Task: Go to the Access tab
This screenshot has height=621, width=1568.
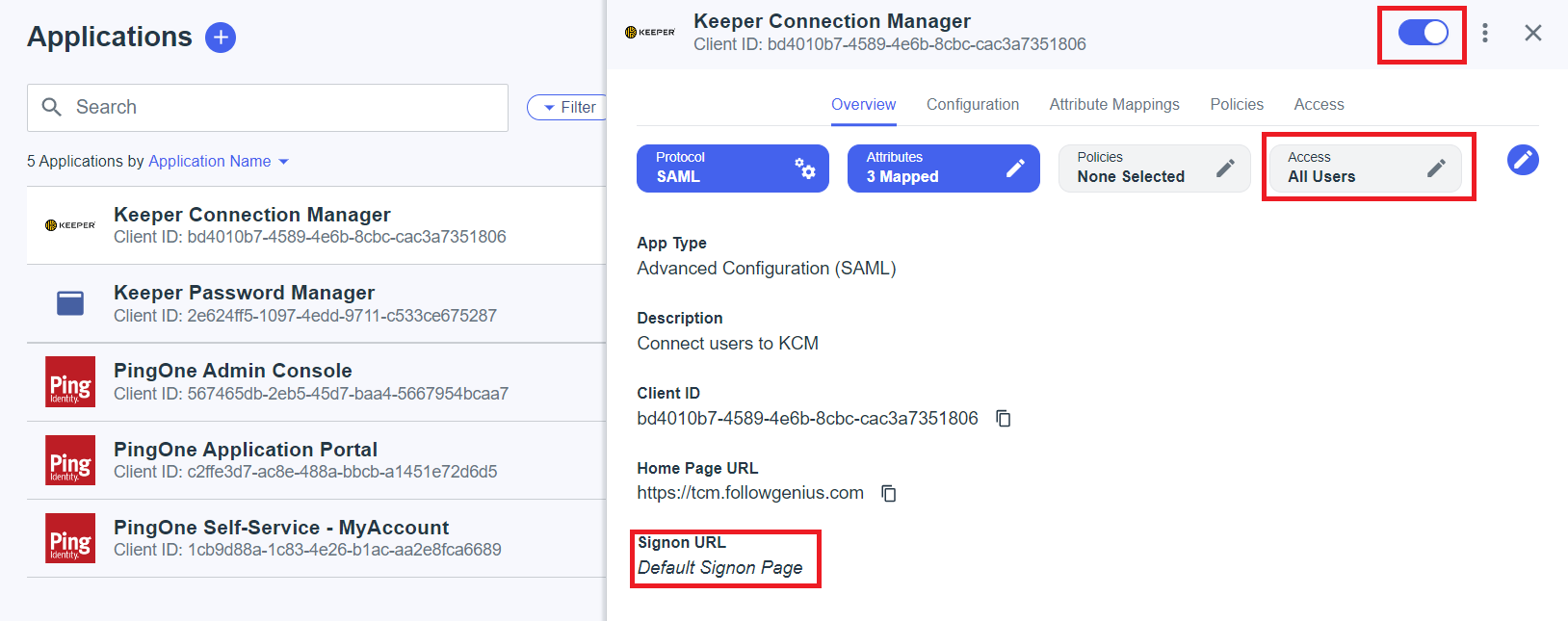Action: (1319, 105)
